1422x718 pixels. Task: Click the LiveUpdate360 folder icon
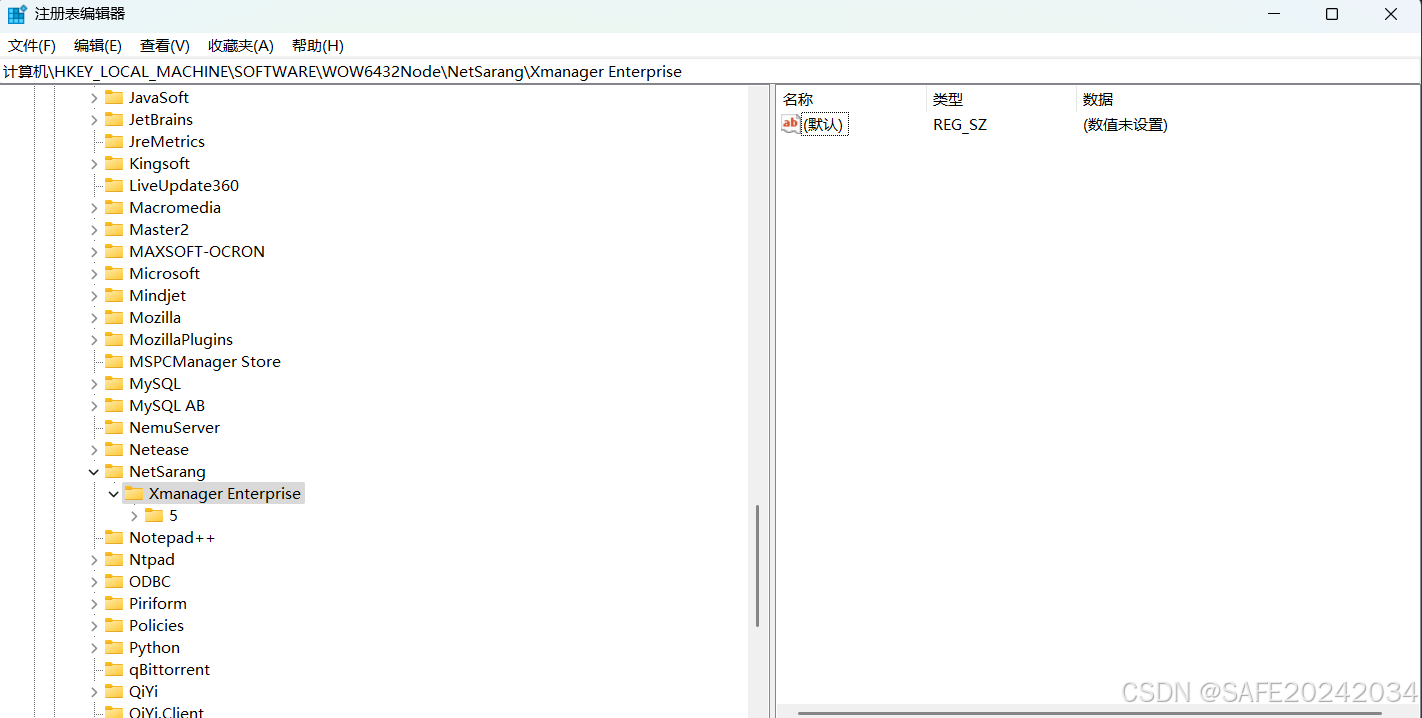(x=114, y=185)
